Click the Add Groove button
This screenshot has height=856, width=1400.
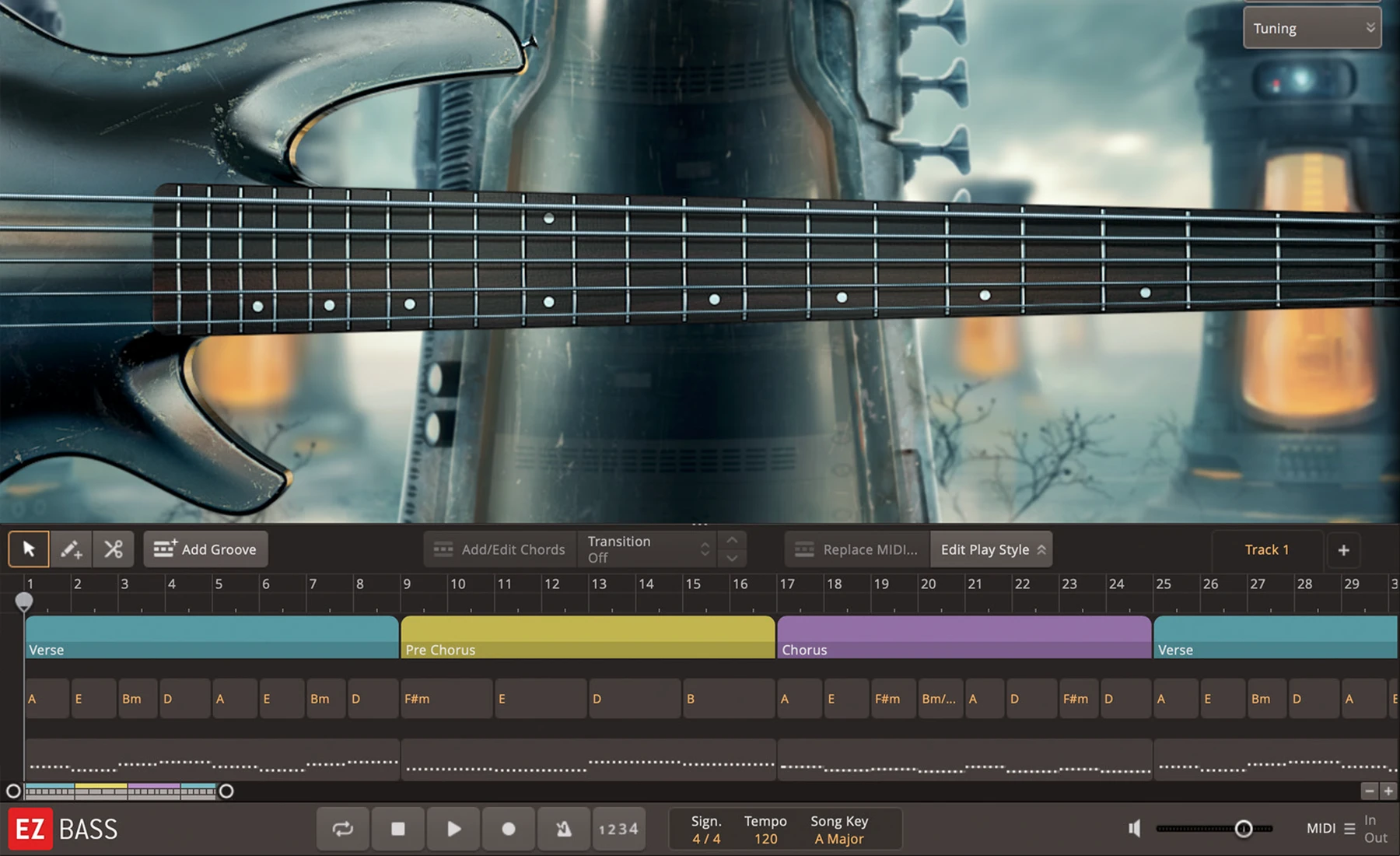(205, 549)
